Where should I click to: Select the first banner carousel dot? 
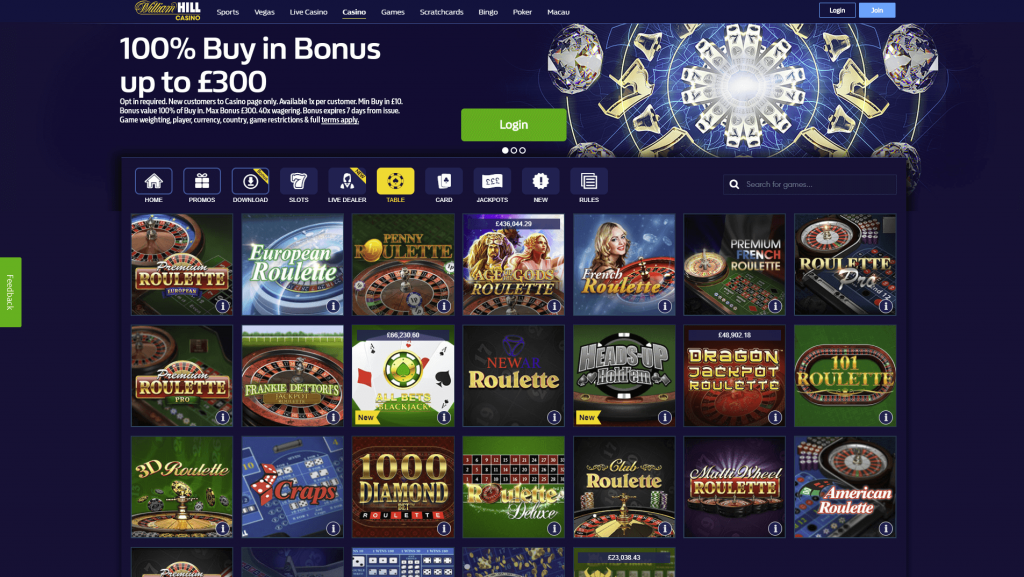505,150
